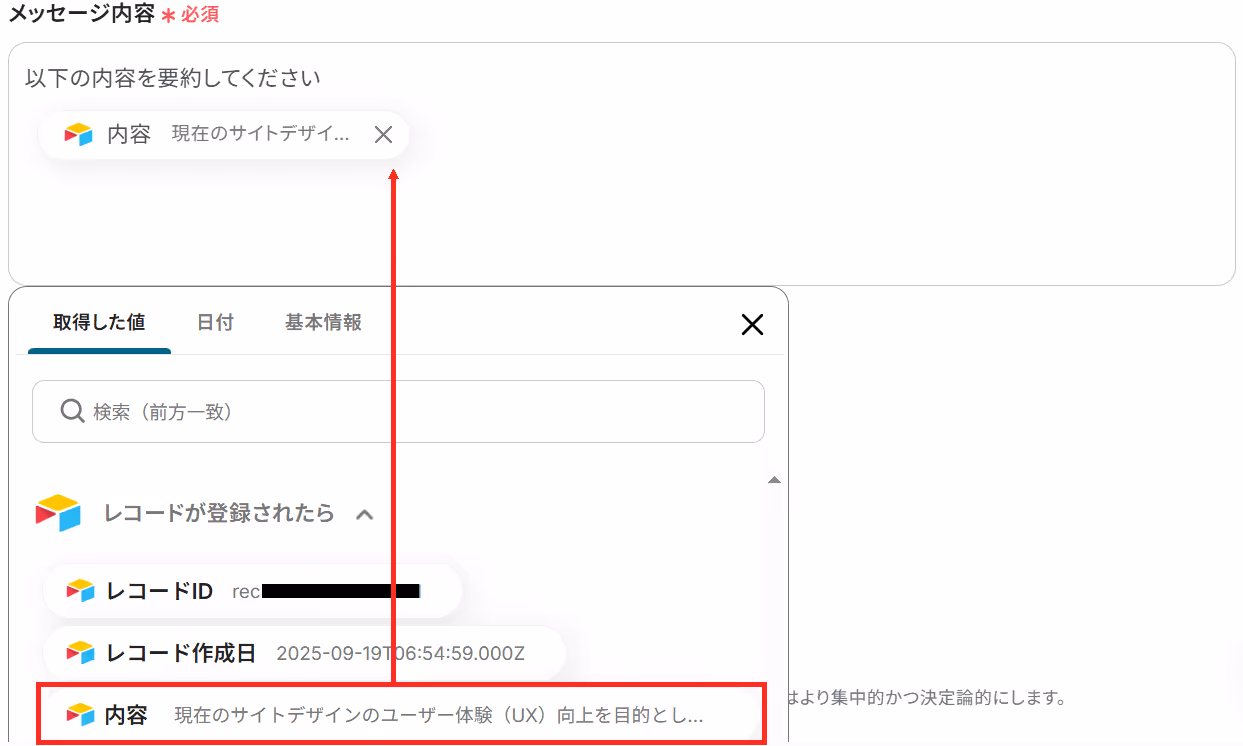Click the Airtable icon on 内容 list item
Image resolution: width=1243 pixels, height=746 pixels.
click(80, 715)
